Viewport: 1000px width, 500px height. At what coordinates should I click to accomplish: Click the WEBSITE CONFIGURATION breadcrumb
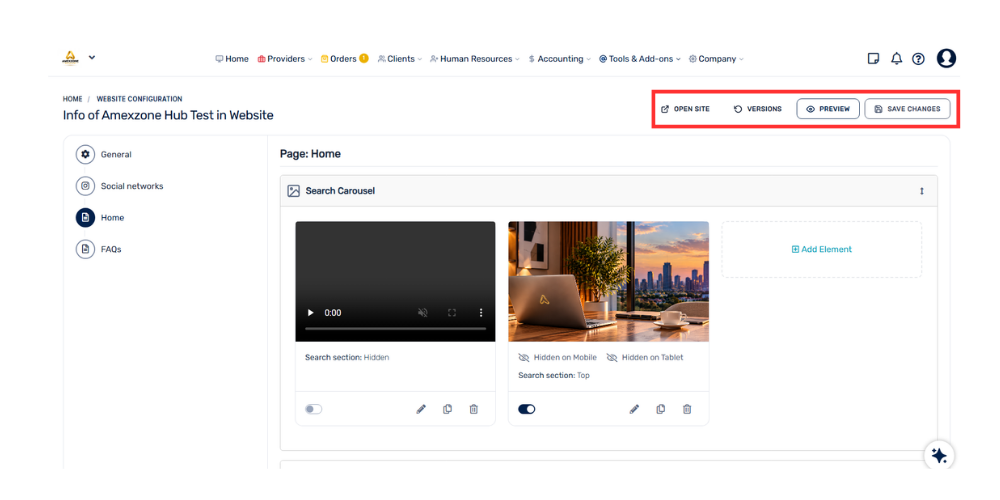tap(139, 99)
